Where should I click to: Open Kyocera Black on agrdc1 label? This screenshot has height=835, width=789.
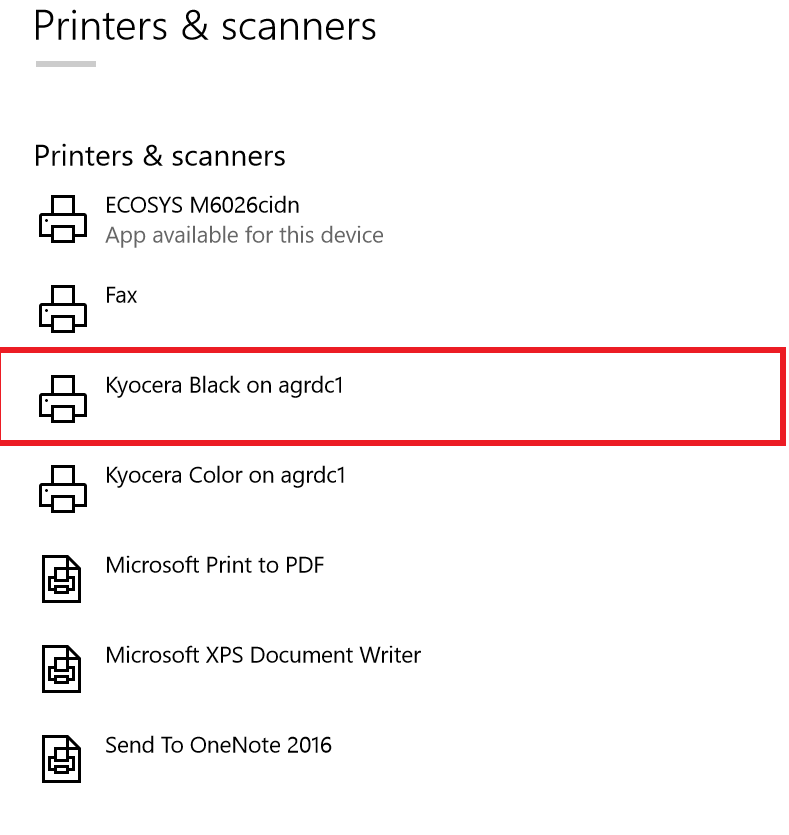tap(224, 386)
